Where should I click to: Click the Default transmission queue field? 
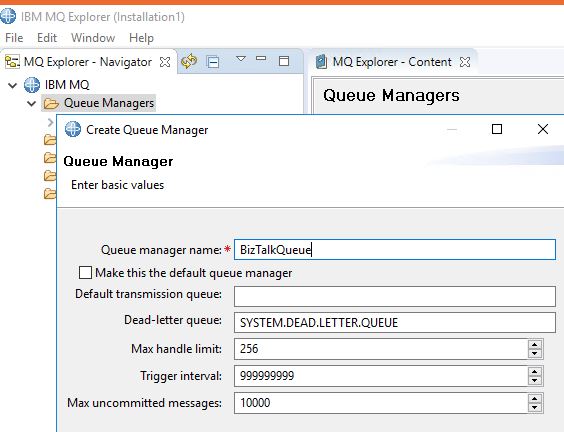(x=395, y=296)
